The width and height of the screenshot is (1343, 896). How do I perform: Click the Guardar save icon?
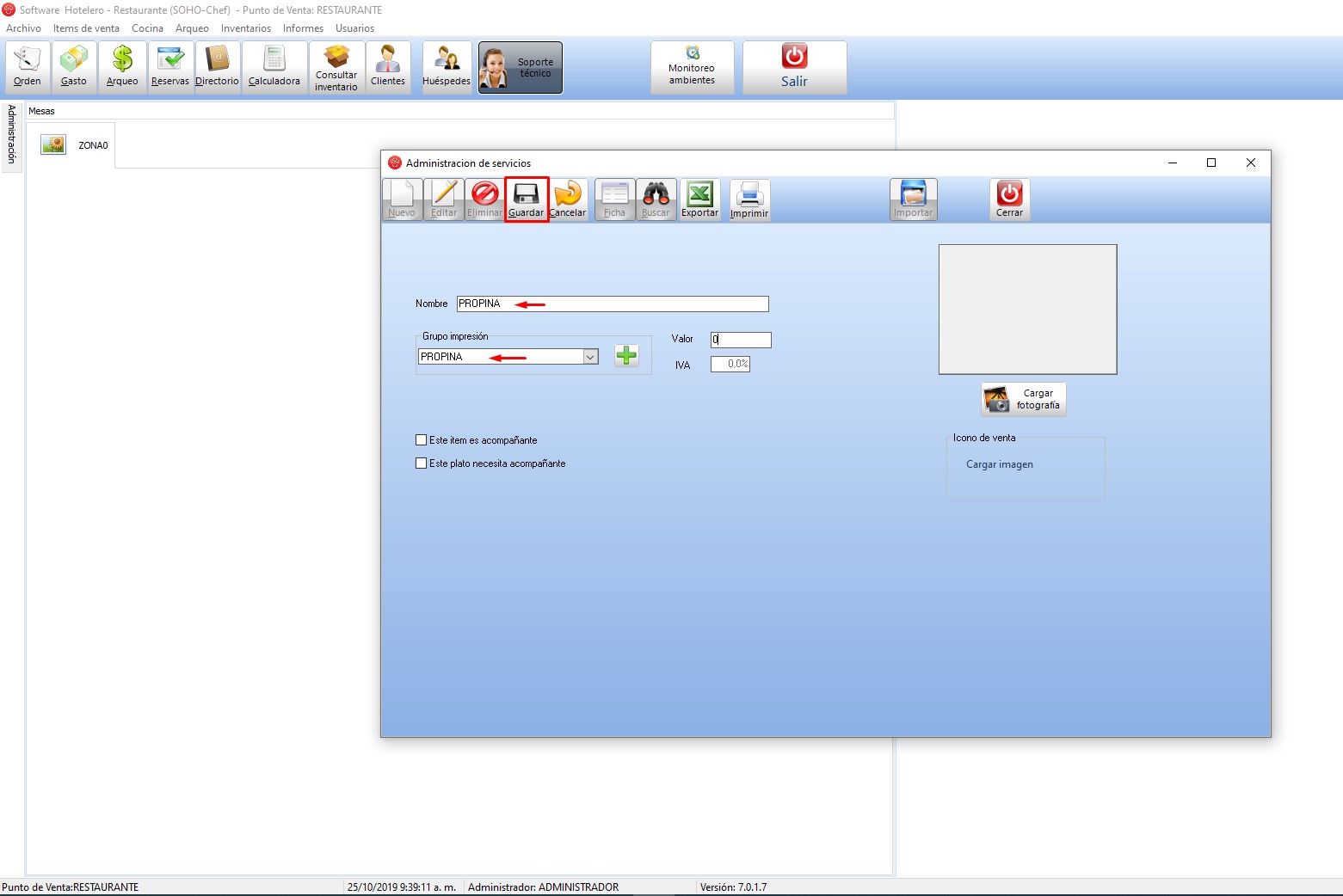click(x=526, y=199)
